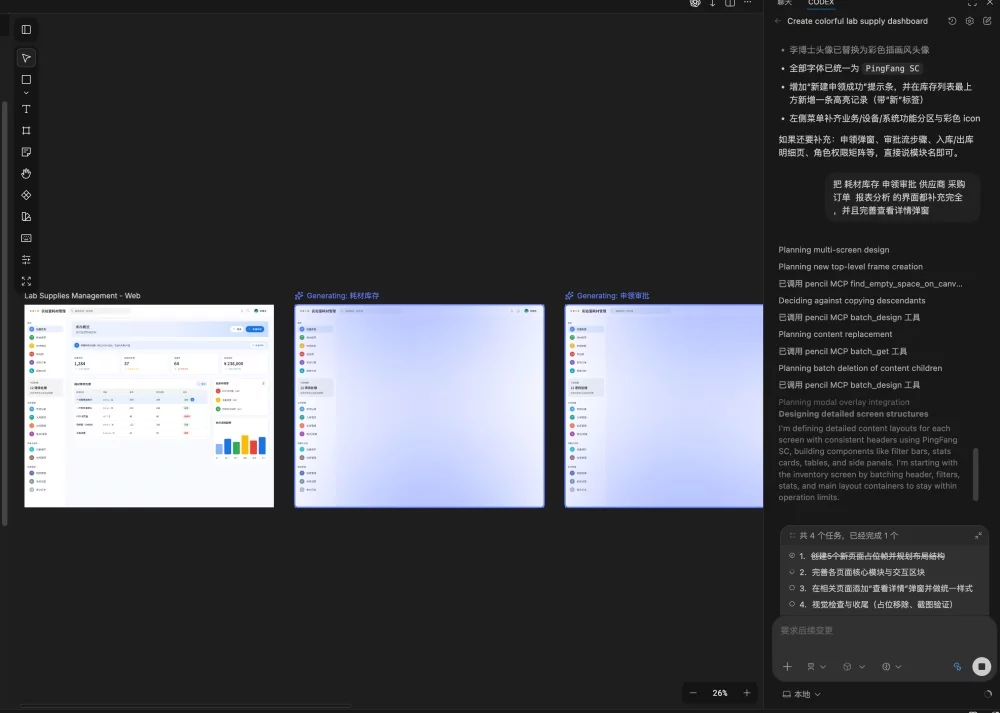This screenshot has width=1000, height=713.
Task: Expand the shape tool options chevron
Action: click(26, 93)
